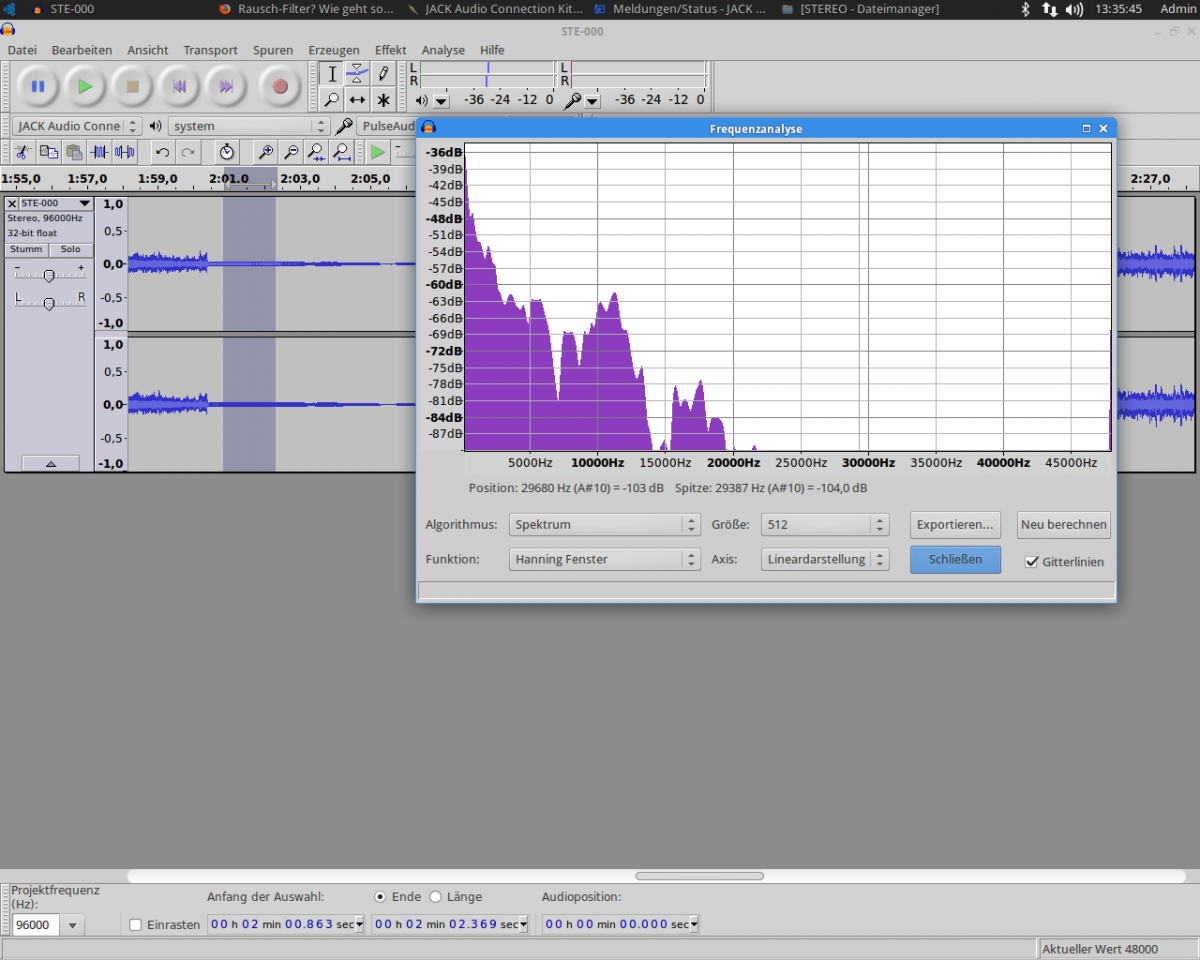
Task: Open the Analyse menu
Action: click(x=443, y=50)
